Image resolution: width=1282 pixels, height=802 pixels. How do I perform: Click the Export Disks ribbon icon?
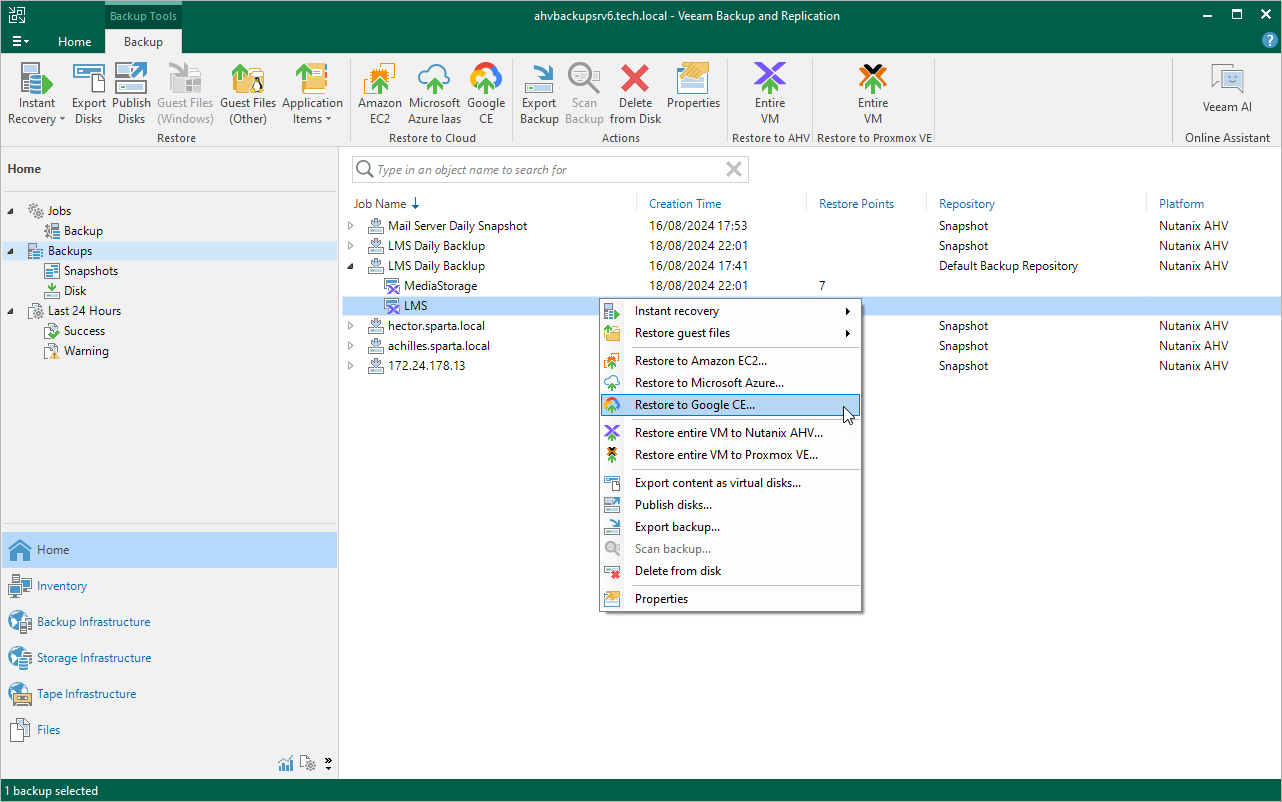pos(88,95)
